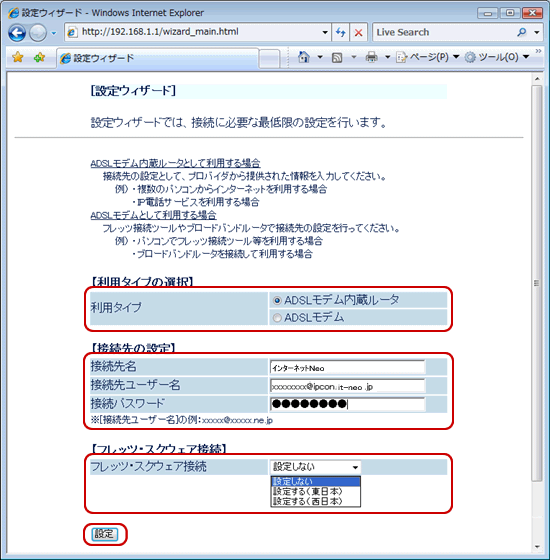Click the Live Search magnifier icon
The image size is (550, 560).
[x=521, y=32]
